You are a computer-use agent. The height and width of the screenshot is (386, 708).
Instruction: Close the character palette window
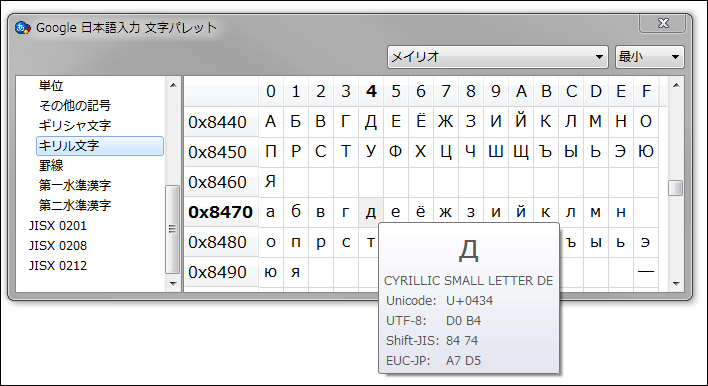click(662, 23)
